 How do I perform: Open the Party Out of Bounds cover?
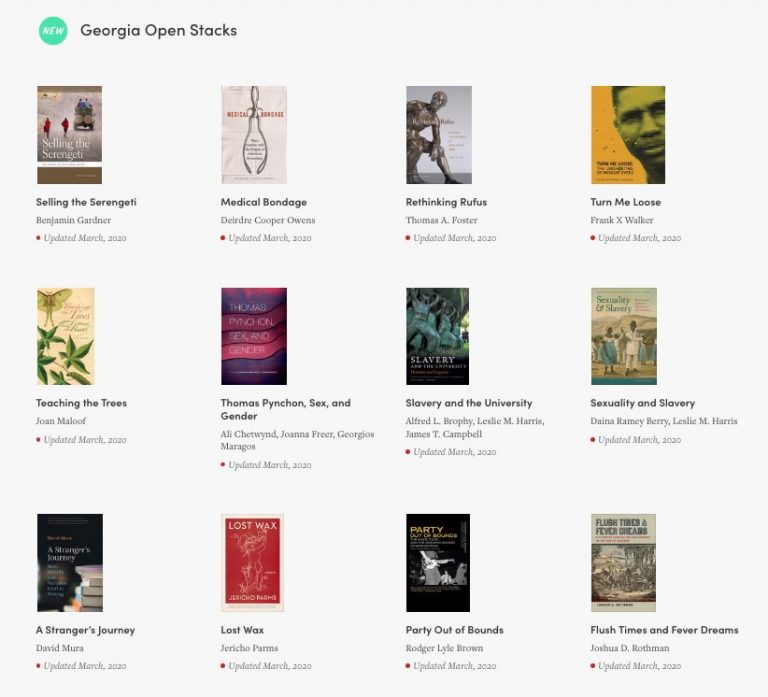pyautogui.click(x=437, y=563)
